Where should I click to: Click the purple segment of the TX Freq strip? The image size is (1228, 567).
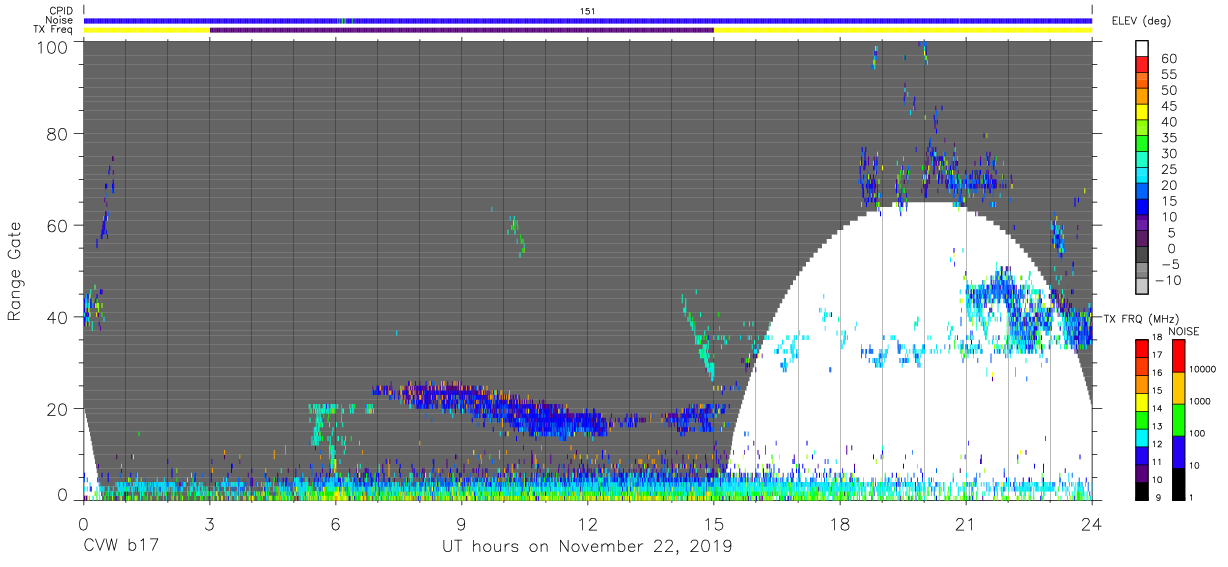coord(462,30)
